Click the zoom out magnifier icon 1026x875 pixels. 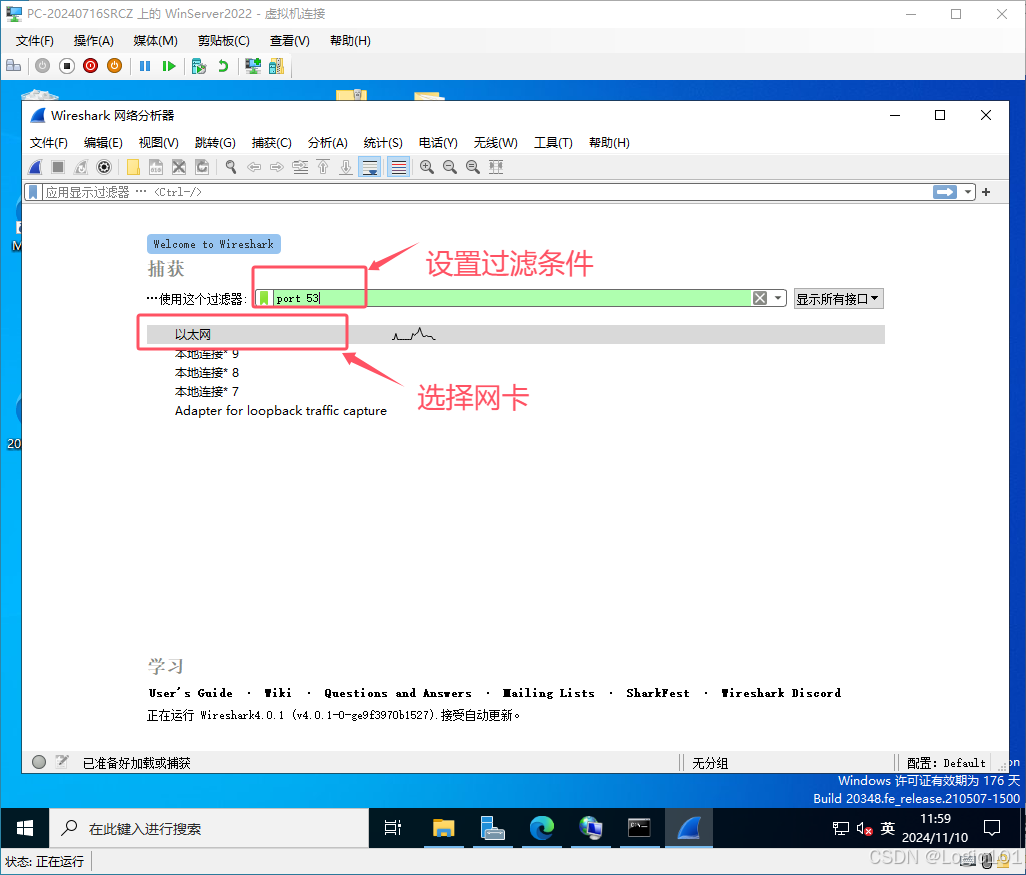[x=450, y=167]
